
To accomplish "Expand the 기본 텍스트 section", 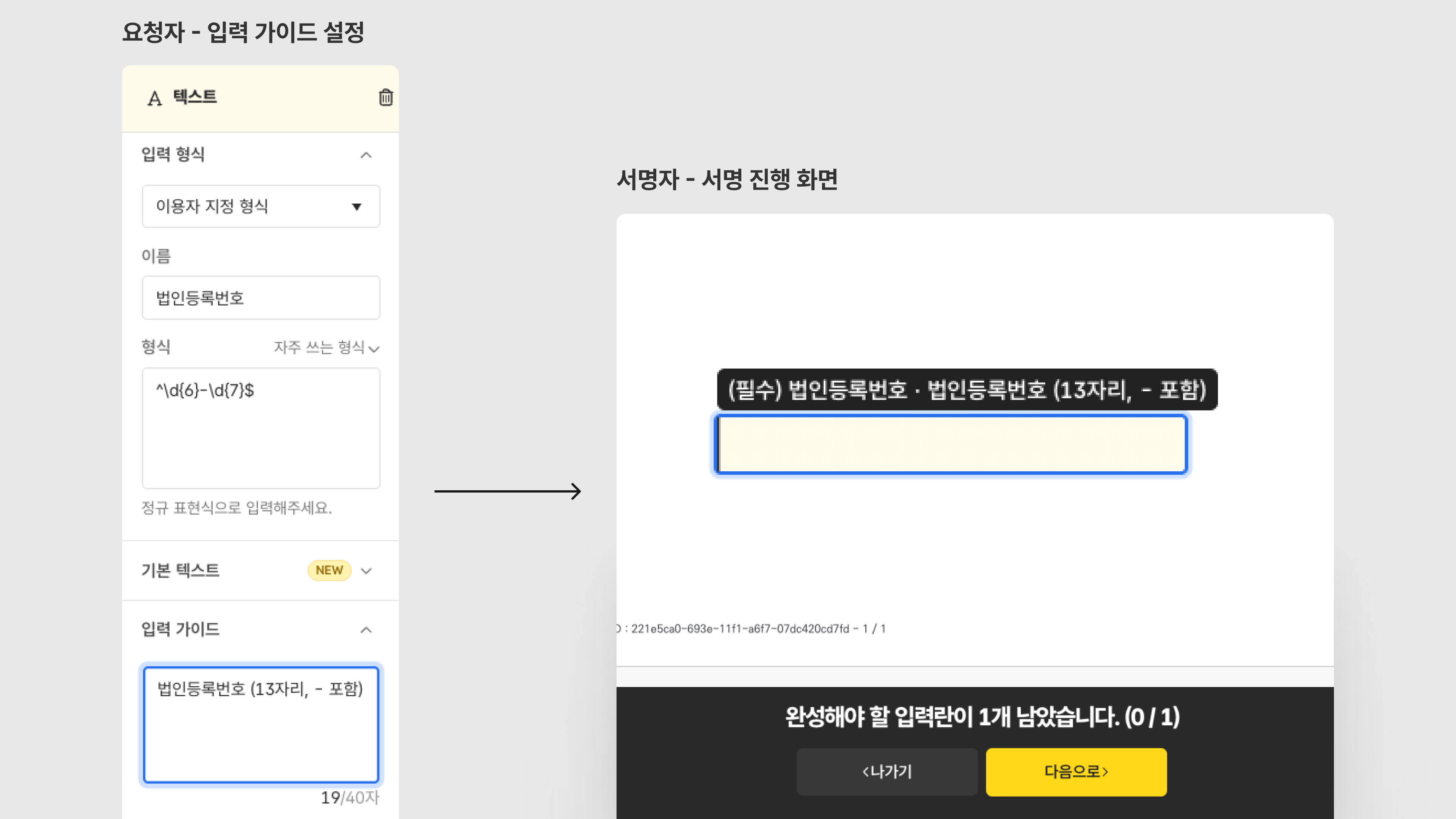I will point(366,571).
